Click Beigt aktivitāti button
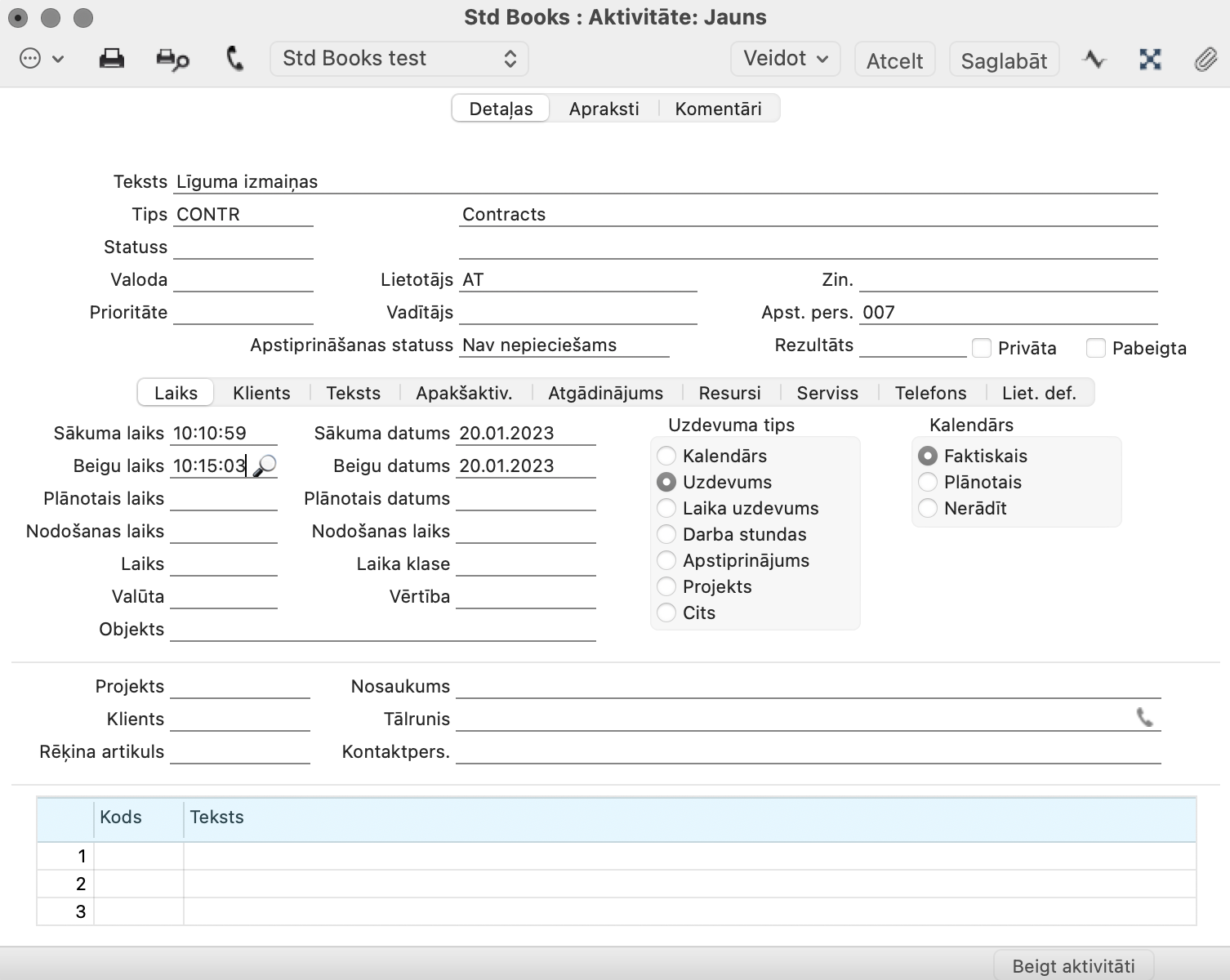This screenshot has height=980, width=1230. tap(1074, 965)
